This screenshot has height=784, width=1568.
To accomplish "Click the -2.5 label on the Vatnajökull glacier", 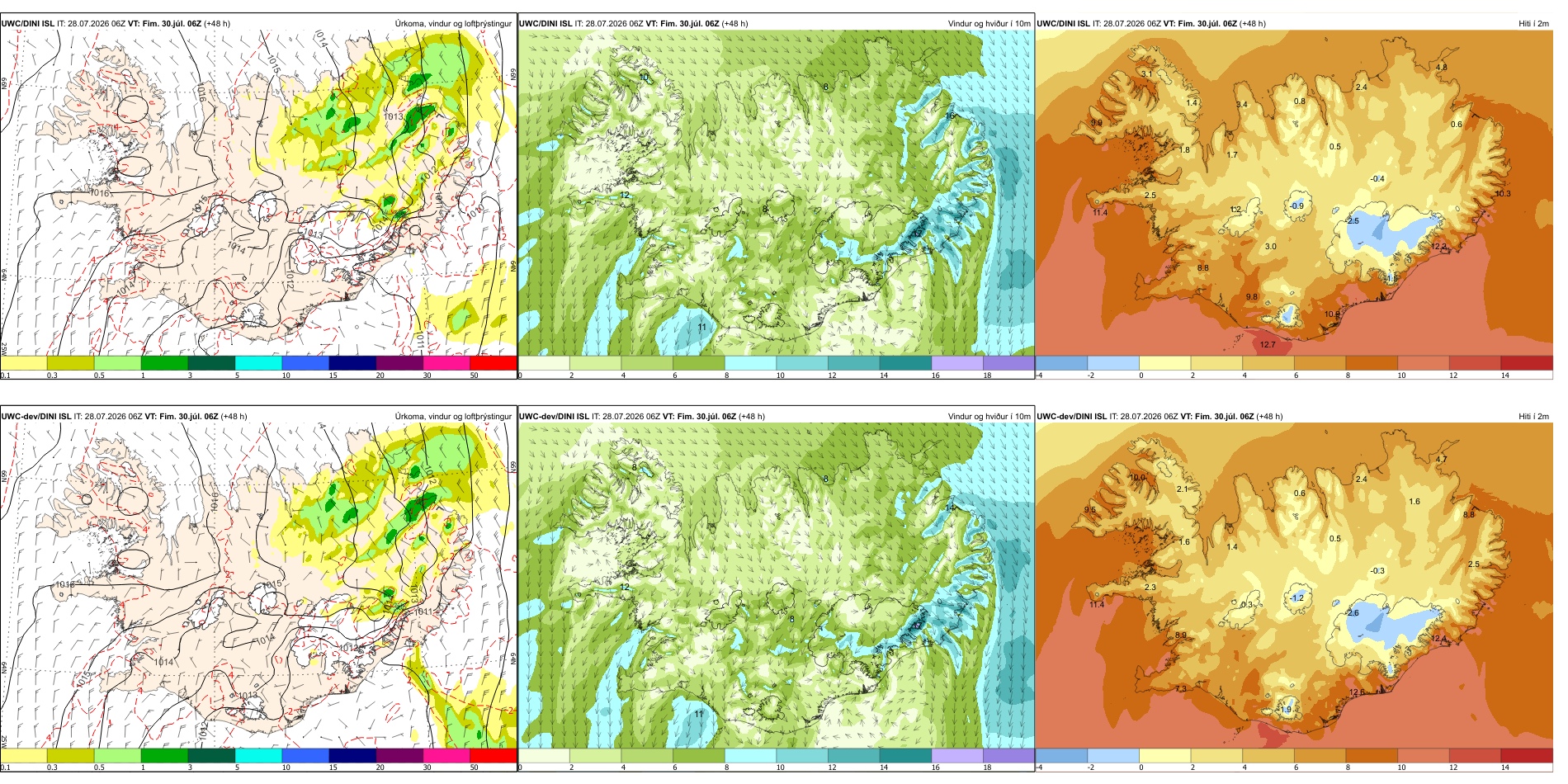I will click(x=1352, y=221).
